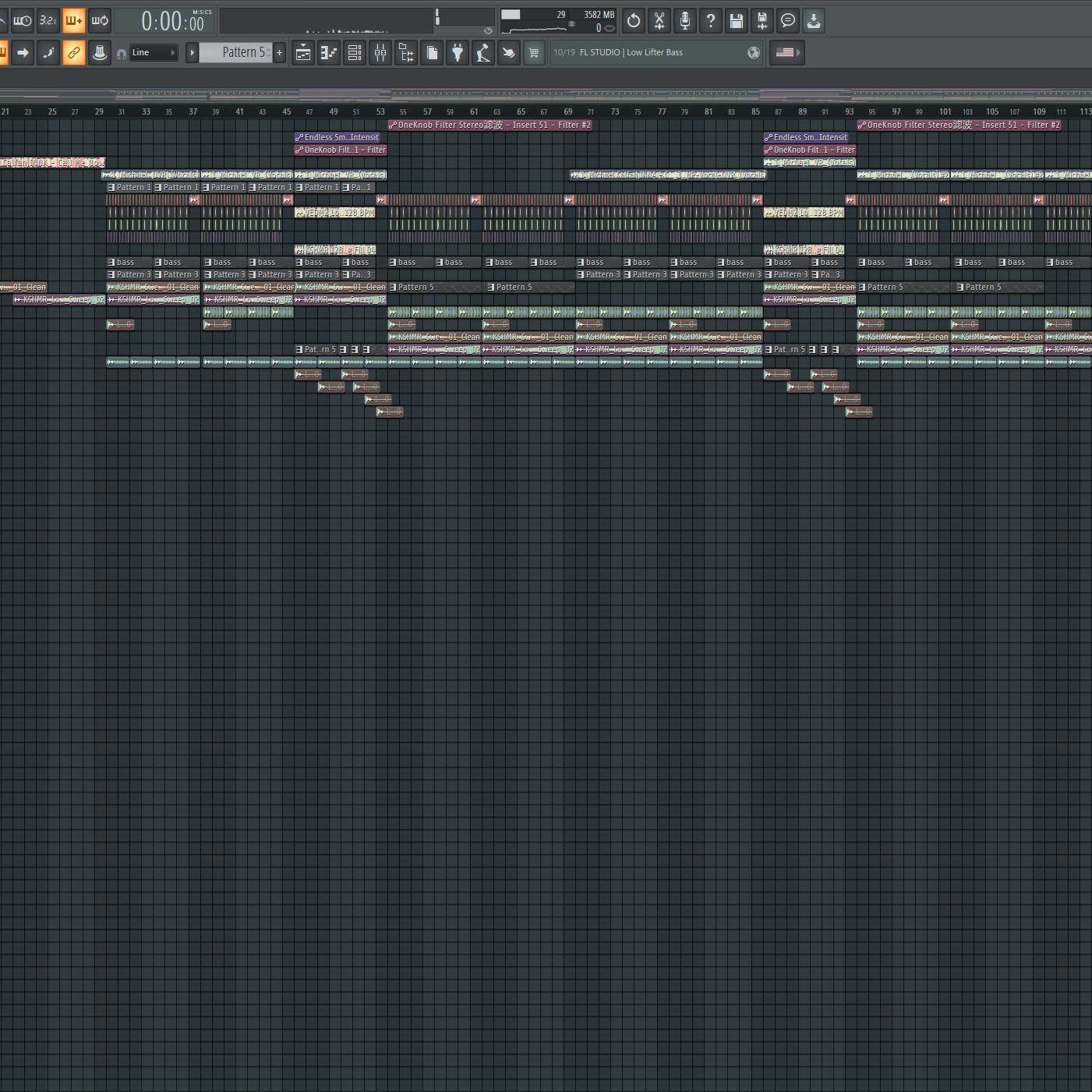This screenshot has width=1092, height=1092.
Task: Click the + button to add a pattern
Action: click(x=279, y=52)
